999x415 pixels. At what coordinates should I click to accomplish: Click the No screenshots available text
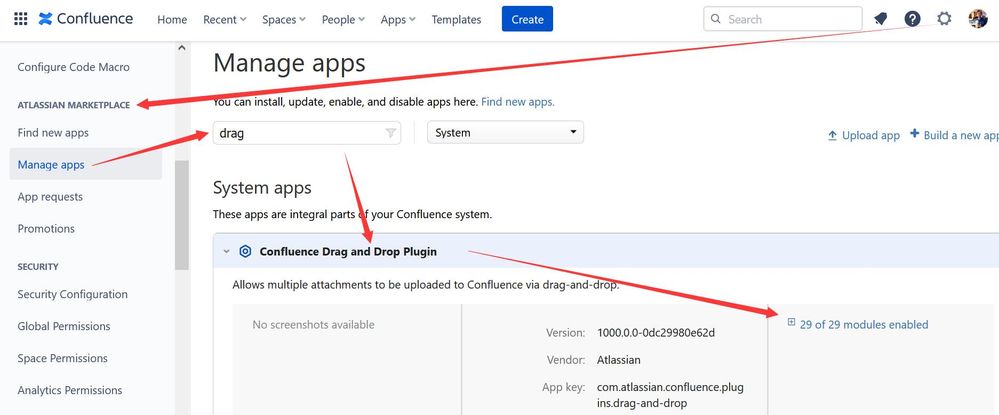(x=313, y=324)
